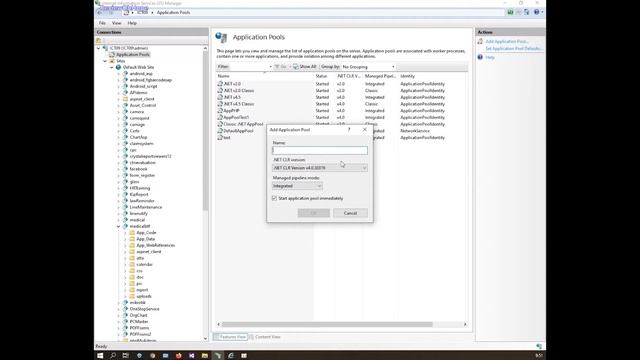The image size is (640, 360).
Task: Click the Filter text box
Action: (251, 67)
